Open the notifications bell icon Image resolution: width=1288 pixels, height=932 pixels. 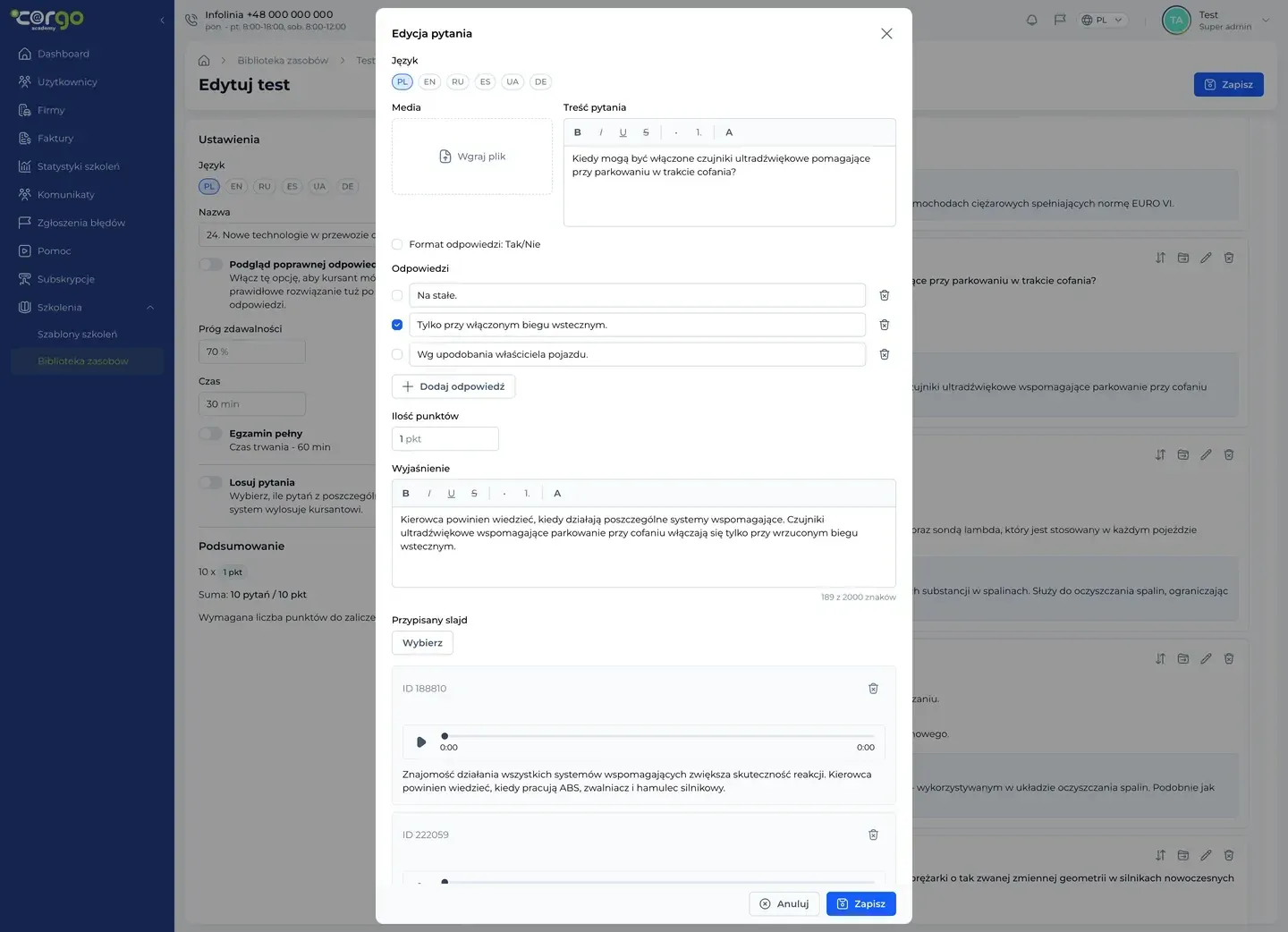point(1032,20)
